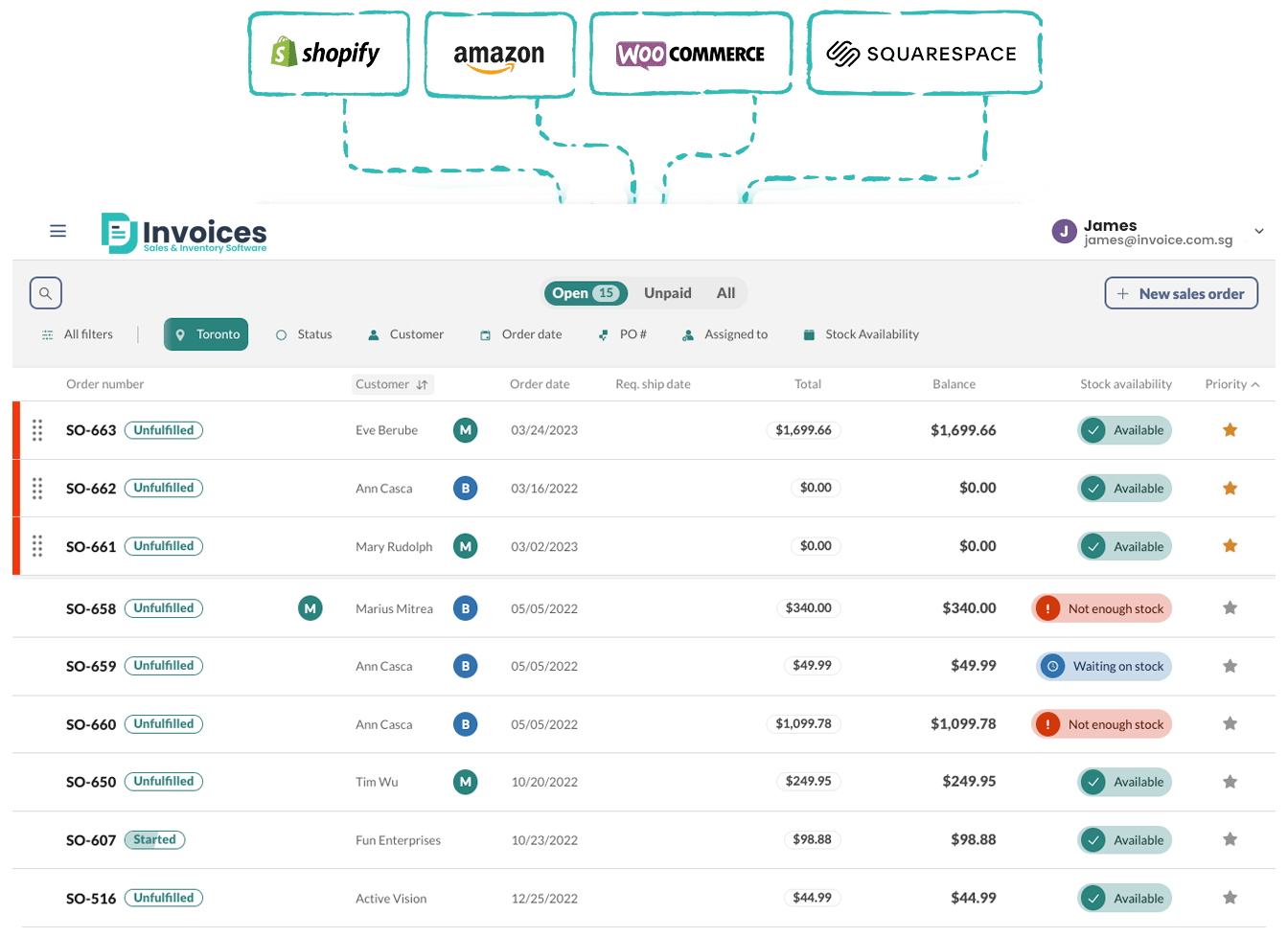
Task: Click the red alert icon on SO-658
Action: [1047, 608]
